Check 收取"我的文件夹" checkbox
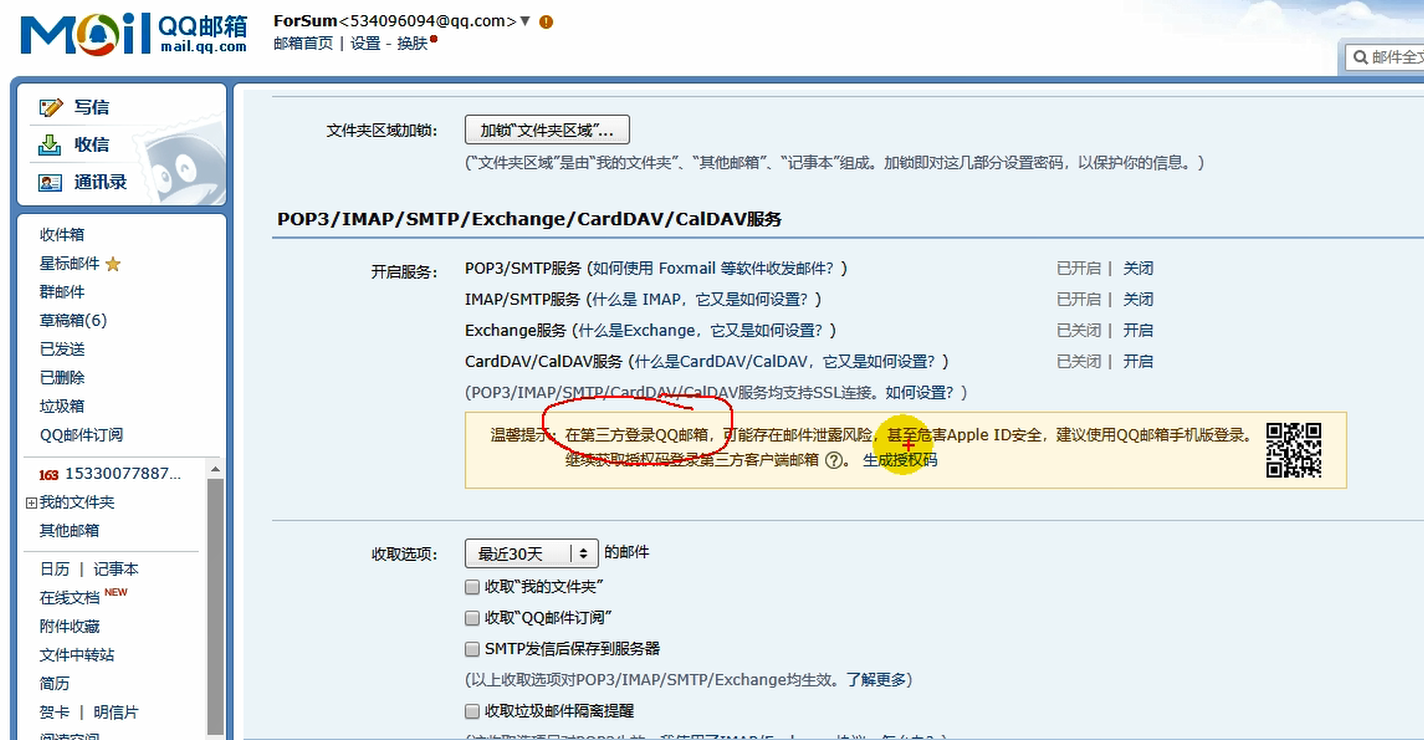This screenshot has height=740, width=1424. [x=472, y=587]
